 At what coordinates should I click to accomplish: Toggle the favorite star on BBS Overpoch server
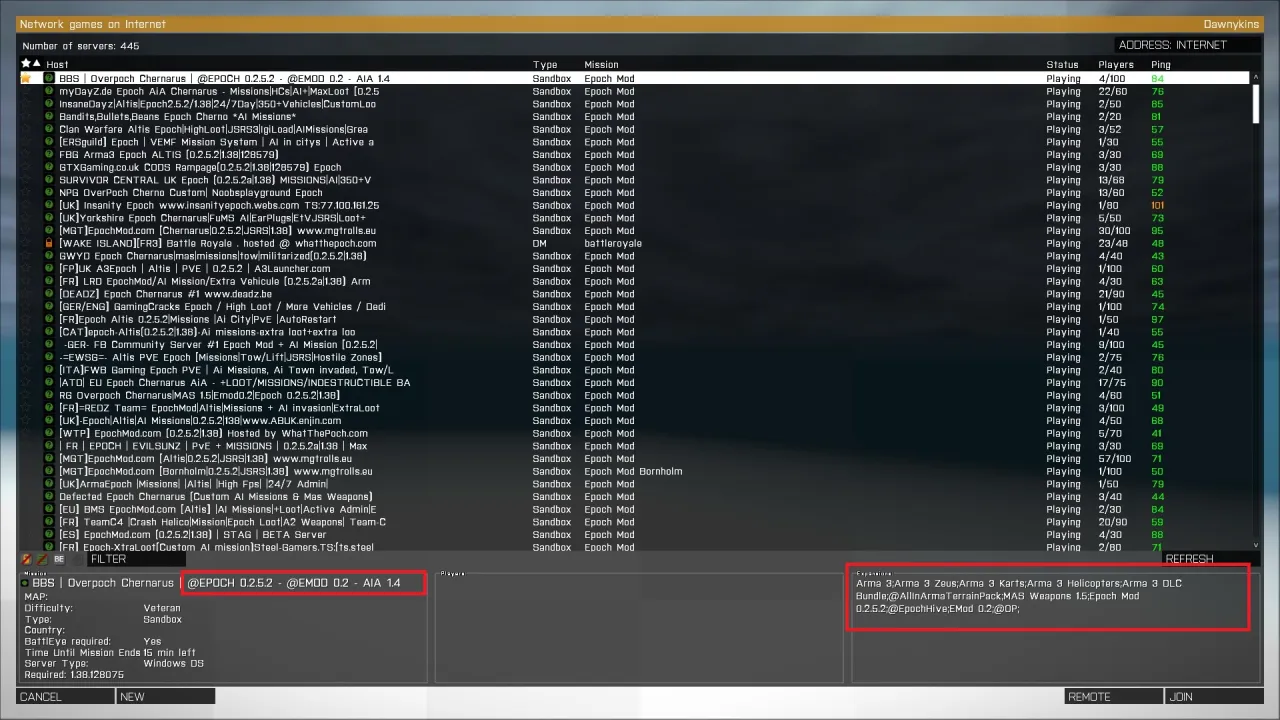tap(26, 78)
